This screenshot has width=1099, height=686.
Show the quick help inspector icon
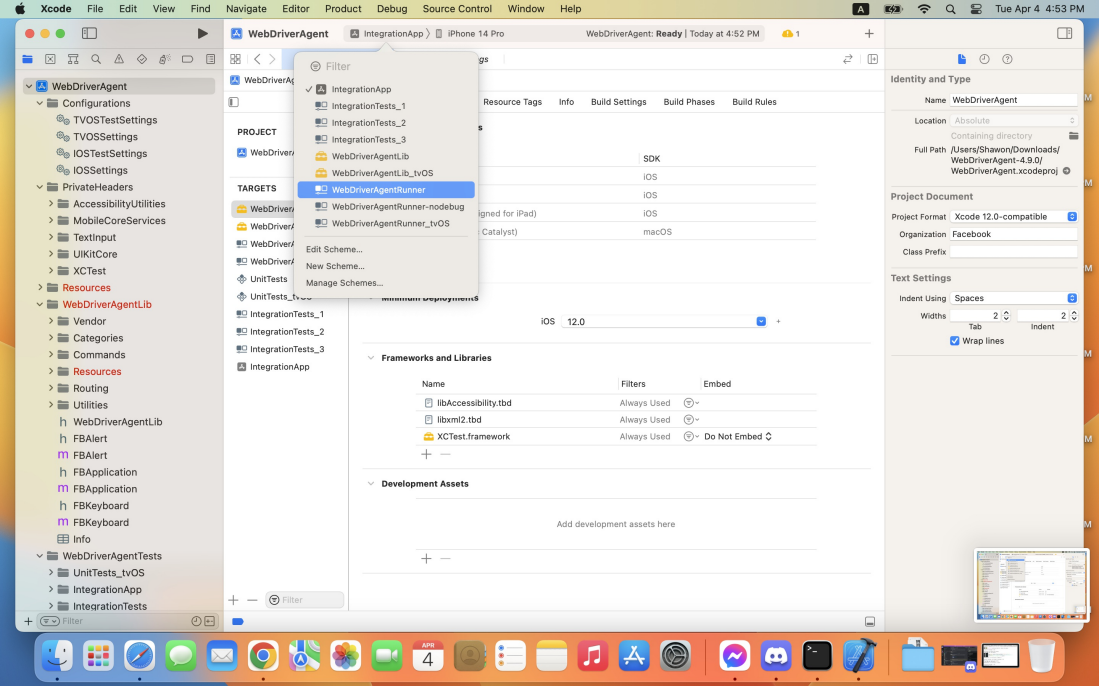click(x=1007, y=60)
